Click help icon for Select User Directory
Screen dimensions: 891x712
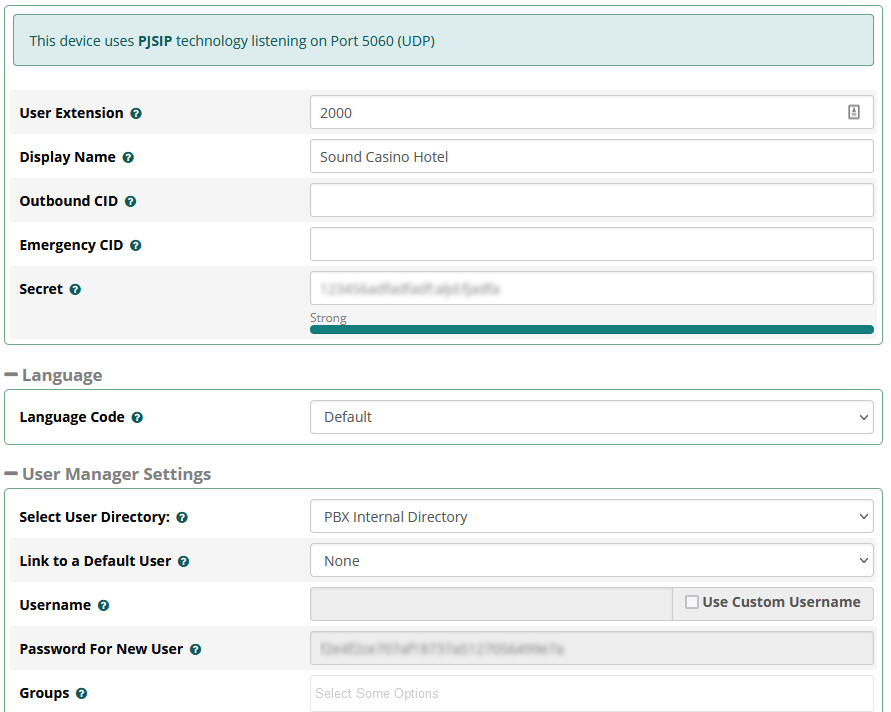[182, 518]
